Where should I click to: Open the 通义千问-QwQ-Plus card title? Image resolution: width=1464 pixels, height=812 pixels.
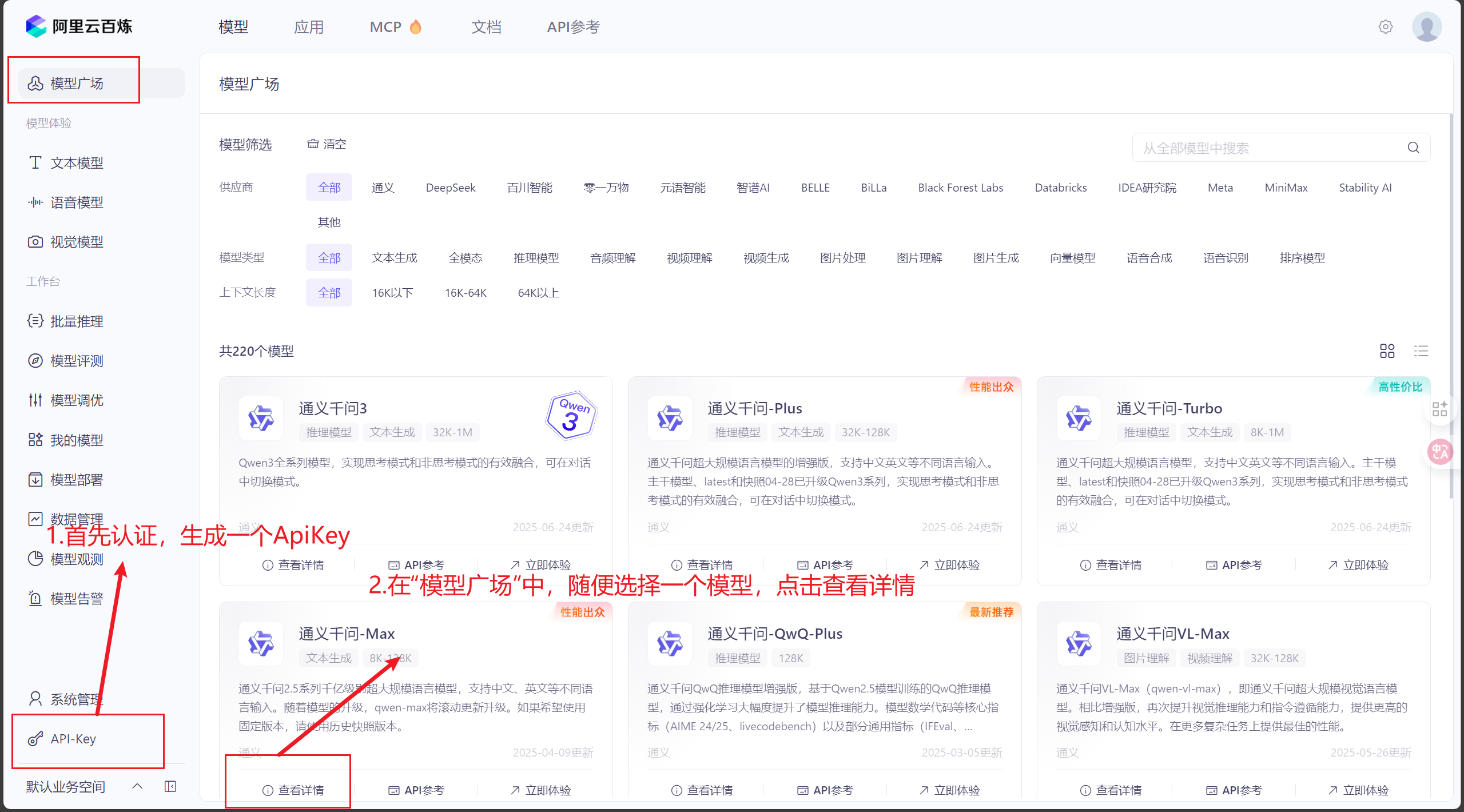tap(775, 634)
